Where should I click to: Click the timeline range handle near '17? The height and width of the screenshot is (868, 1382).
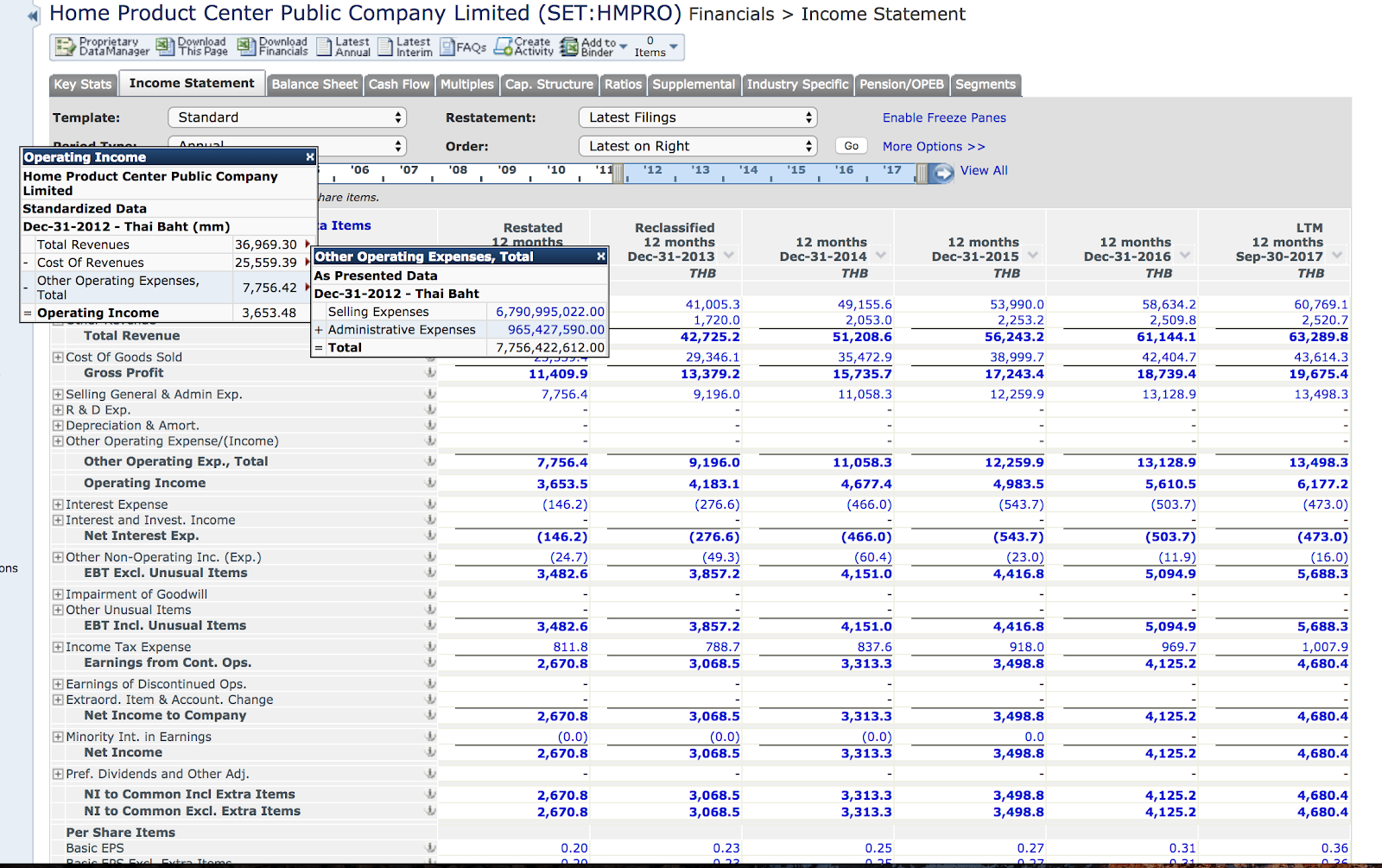coord(922,174)
